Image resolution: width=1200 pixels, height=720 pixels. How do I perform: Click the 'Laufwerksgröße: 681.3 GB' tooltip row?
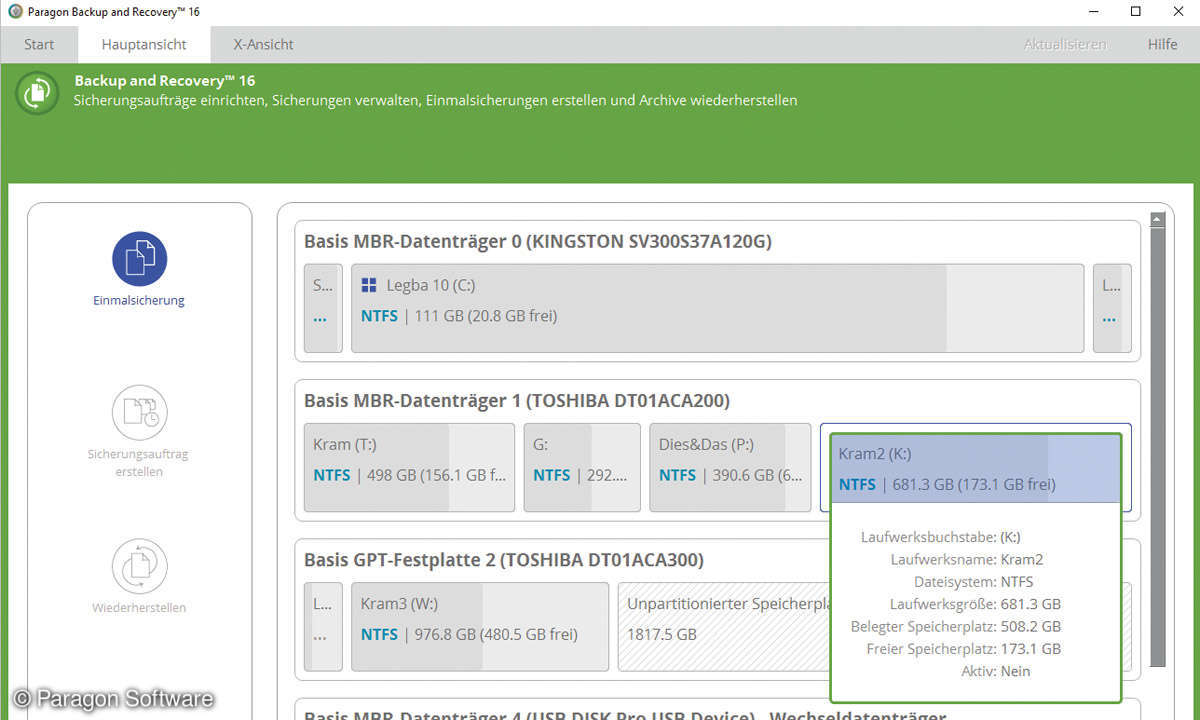click(975, 604)
